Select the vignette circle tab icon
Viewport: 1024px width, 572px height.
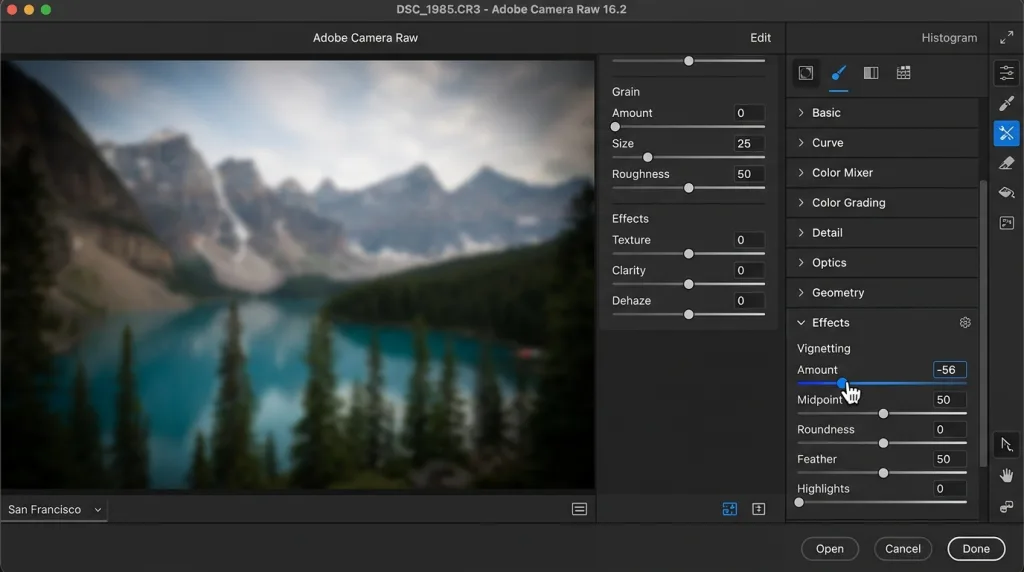806,73
